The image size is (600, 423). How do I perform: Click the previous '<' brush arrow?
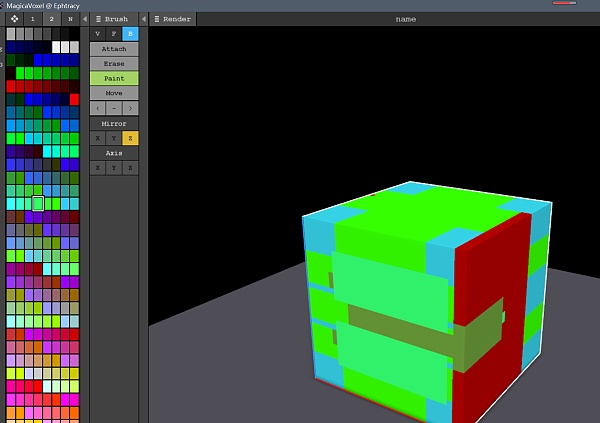[x=97, y=108]
